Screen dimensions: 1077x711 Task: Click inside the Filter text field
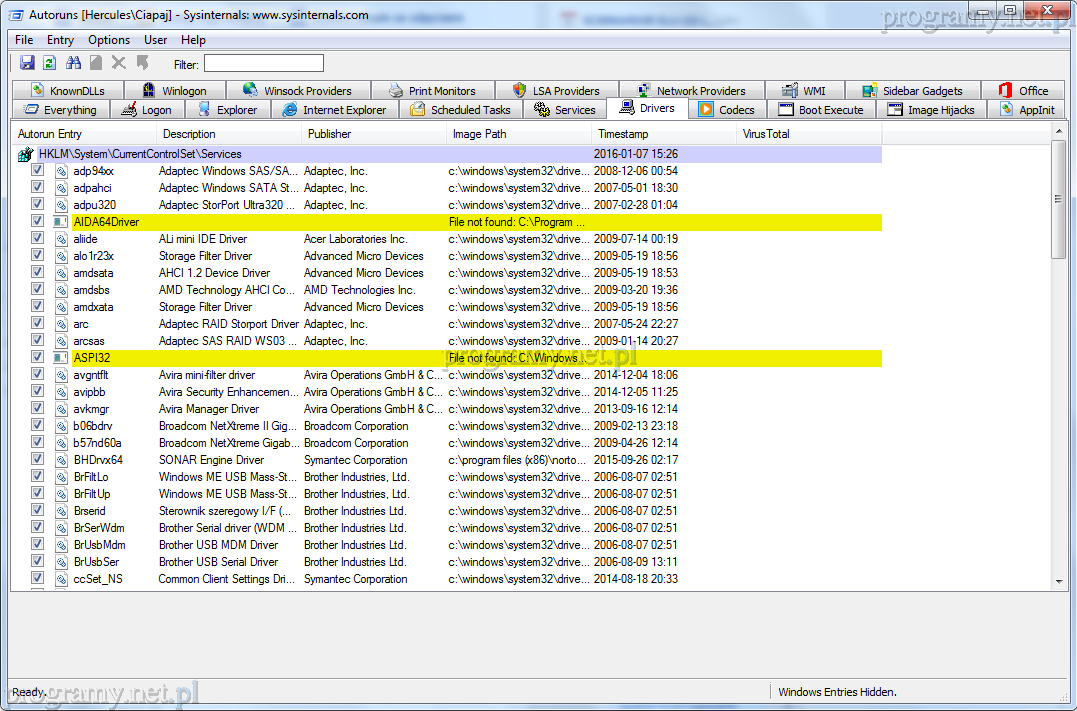[x=264, y=64]
